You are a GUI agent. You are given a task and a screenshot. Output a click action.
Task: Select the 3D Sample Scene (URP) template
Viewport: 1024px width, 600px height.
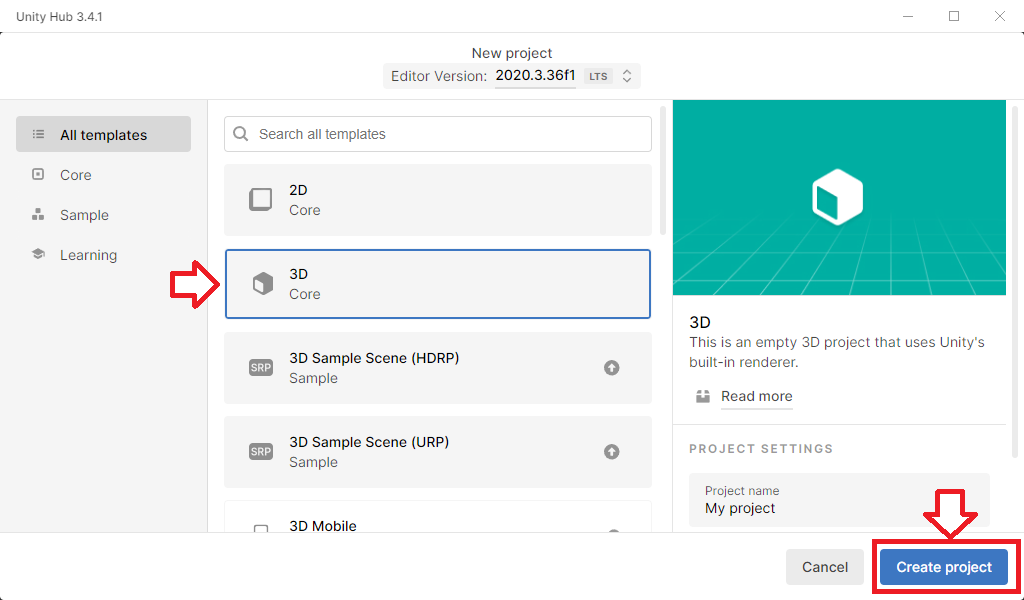tap(438, 452)
